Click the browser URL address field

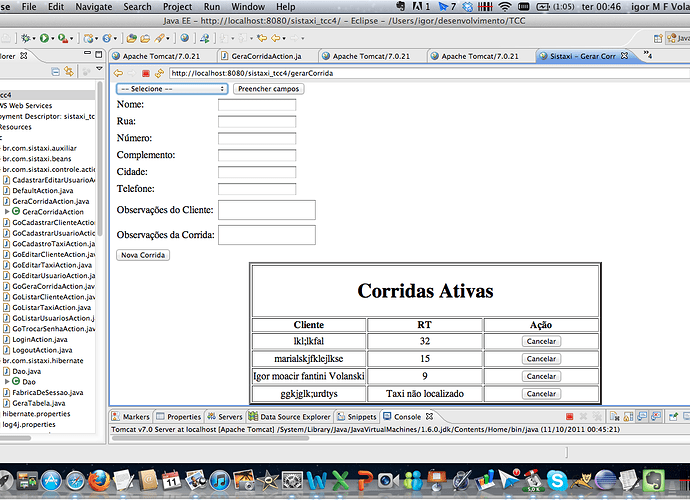point(429,73)
